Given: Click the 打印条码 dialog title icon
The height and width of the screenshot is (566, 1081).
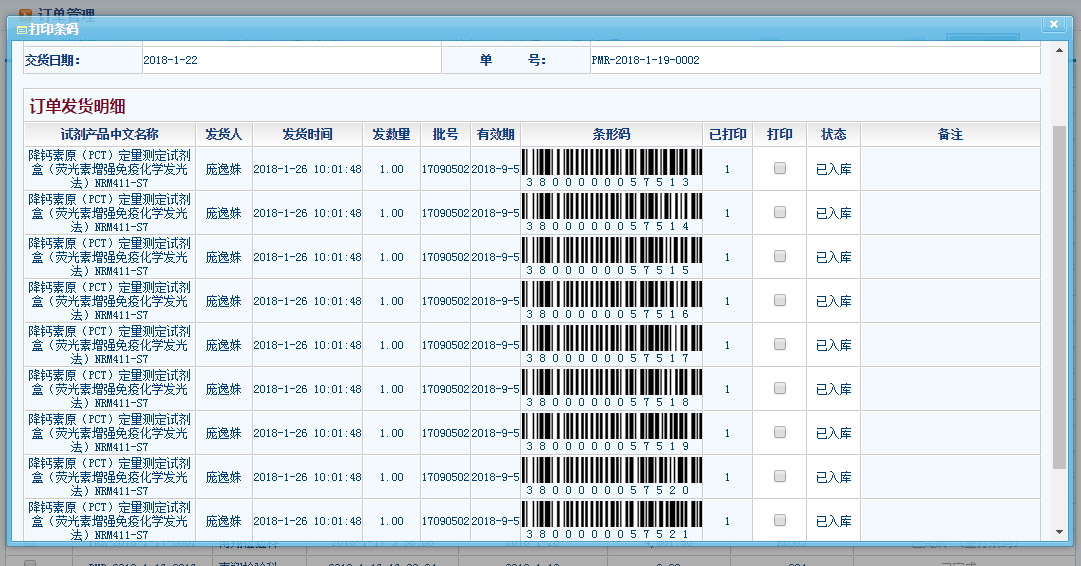Looking at the screenshot, I should coord(21,30).
